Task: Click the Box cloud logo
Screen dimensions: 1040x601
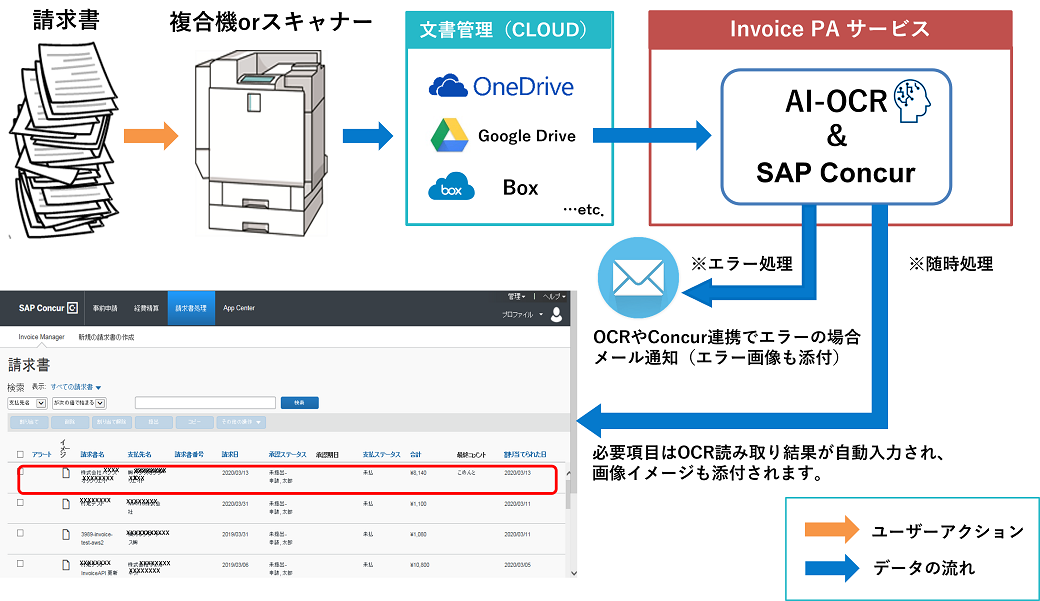Action: coord(451,186)
